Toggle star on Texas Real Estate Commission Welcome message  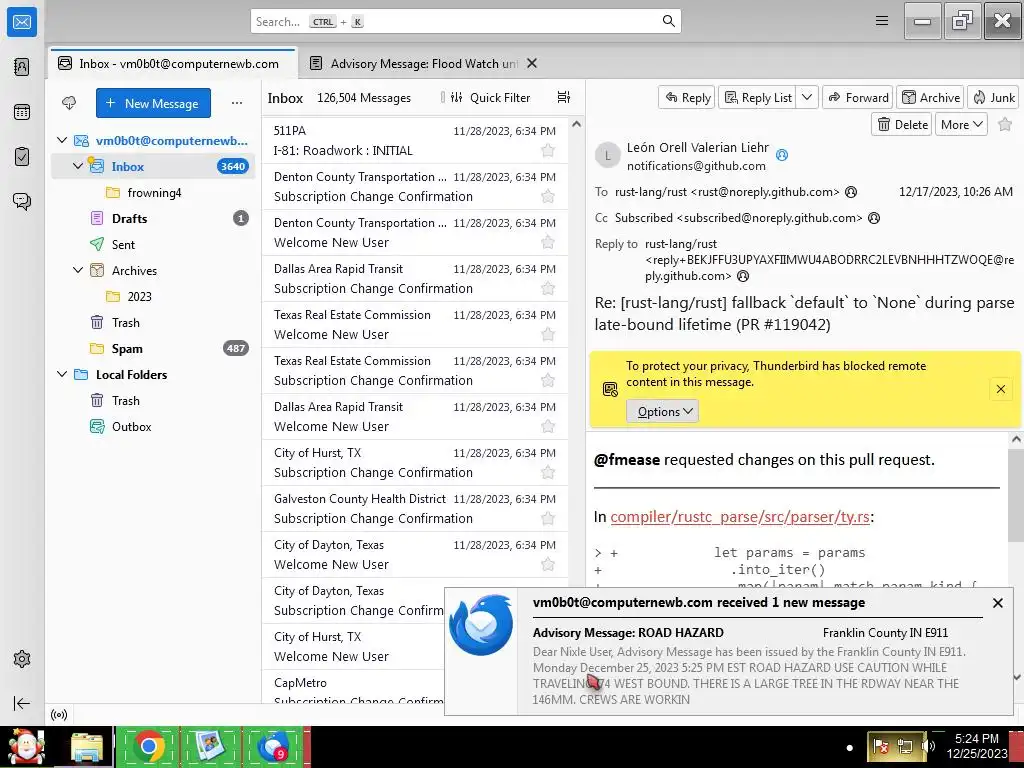point(548,334)
